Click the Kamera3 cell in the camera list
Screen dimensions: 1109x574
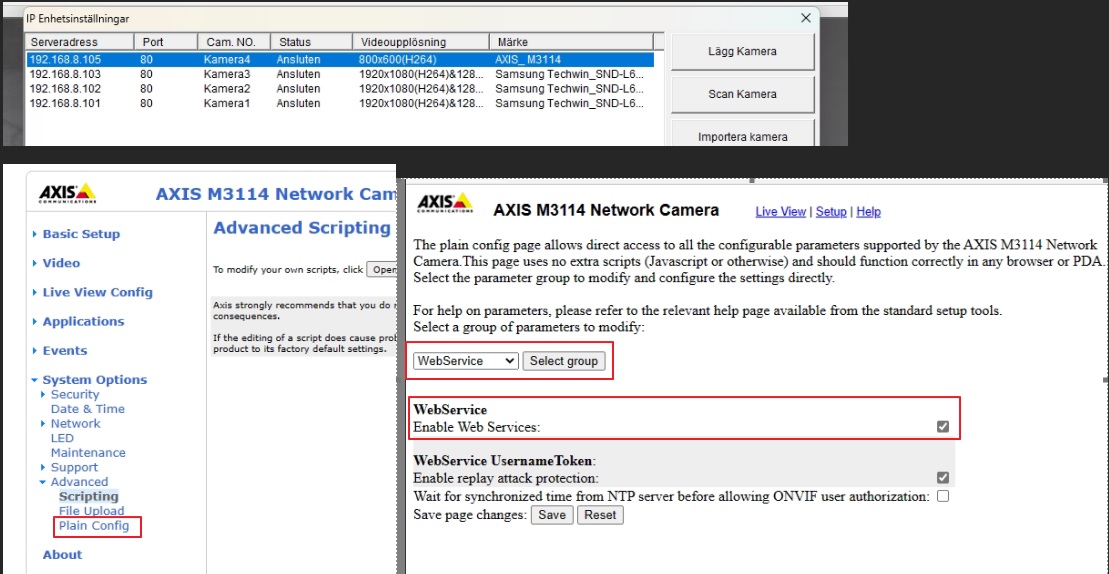click(227, 74)
